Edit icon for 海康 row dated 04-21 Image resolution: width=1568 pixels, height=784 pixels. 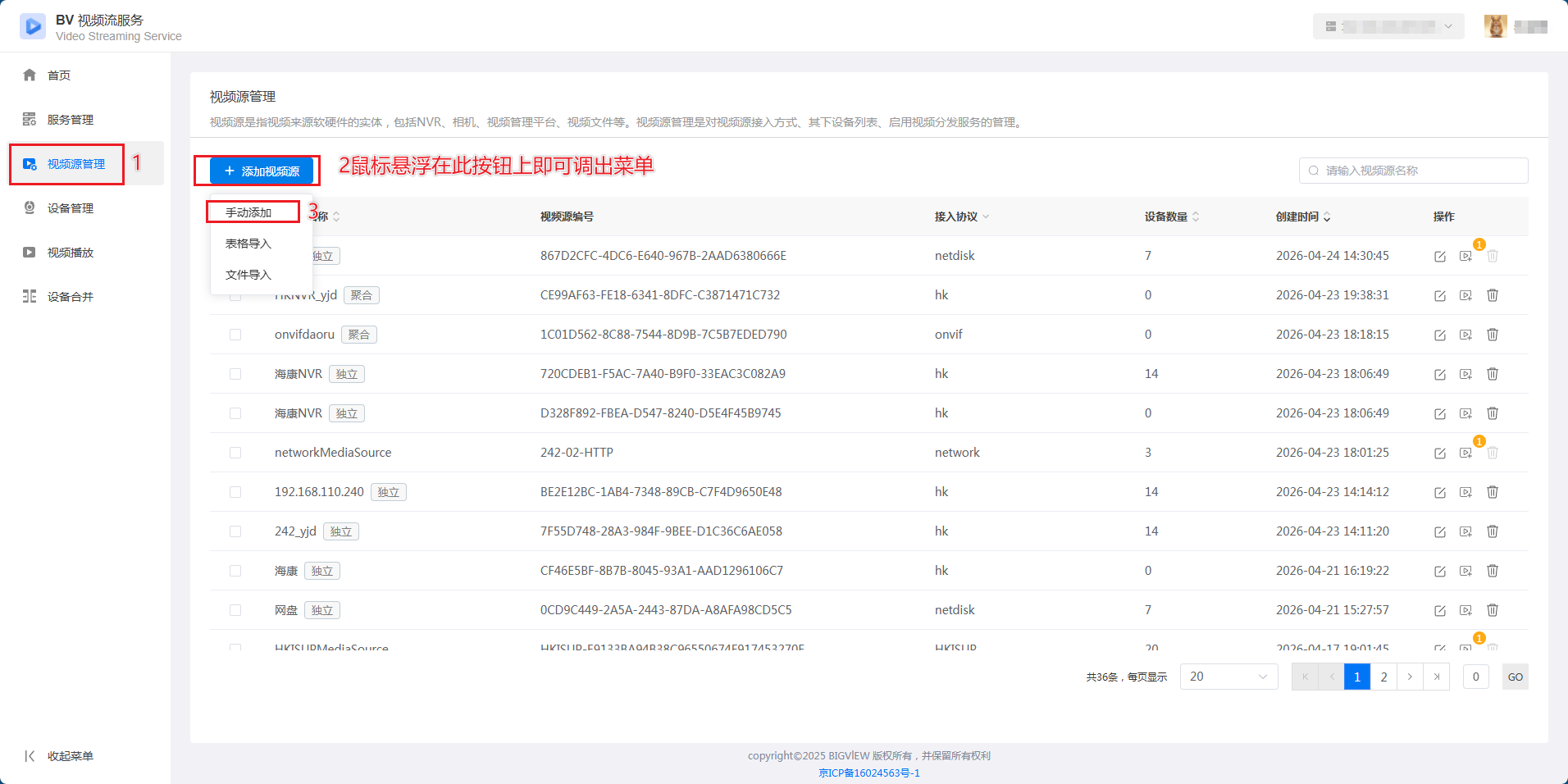1440,571
